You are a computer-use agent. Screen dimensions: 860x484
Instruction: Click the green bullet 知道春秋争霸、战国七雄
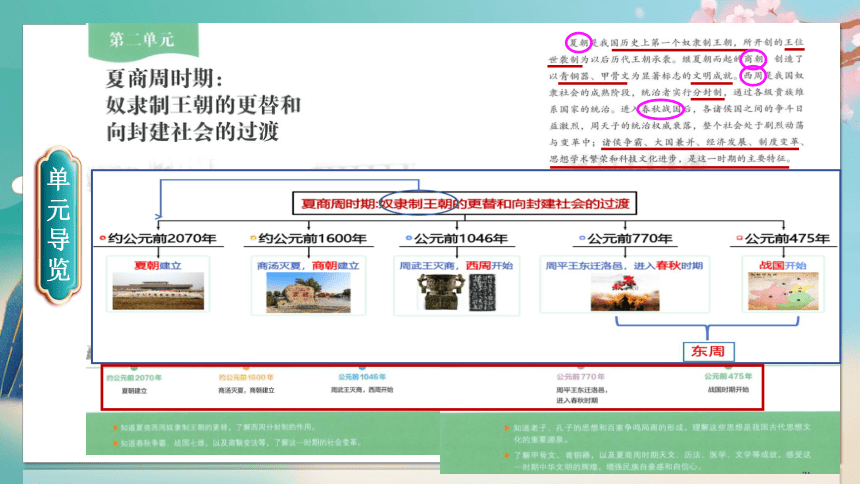[x=237, y=442]
